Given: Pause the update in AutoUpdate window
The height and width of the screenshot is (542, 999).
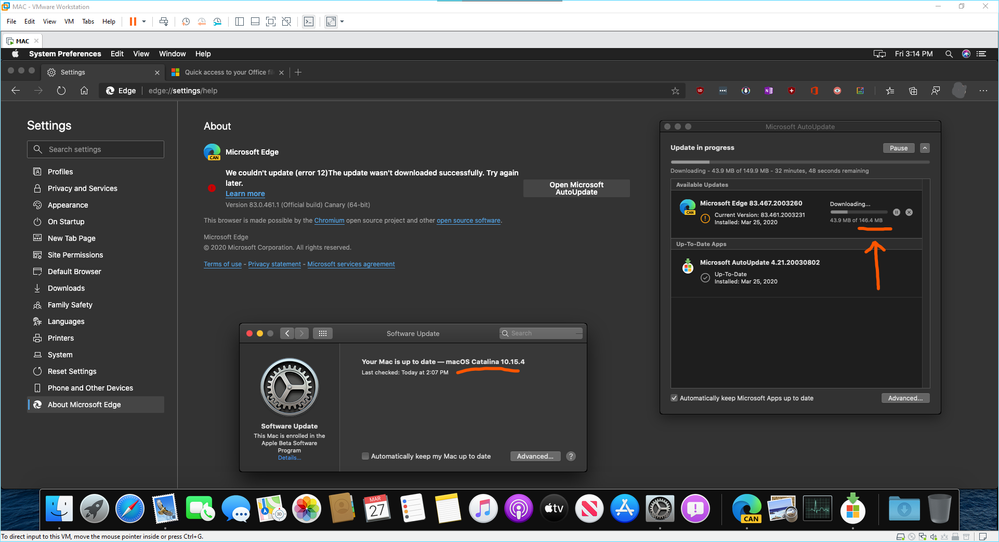Looking at the screenshot, I should point(898,148).
